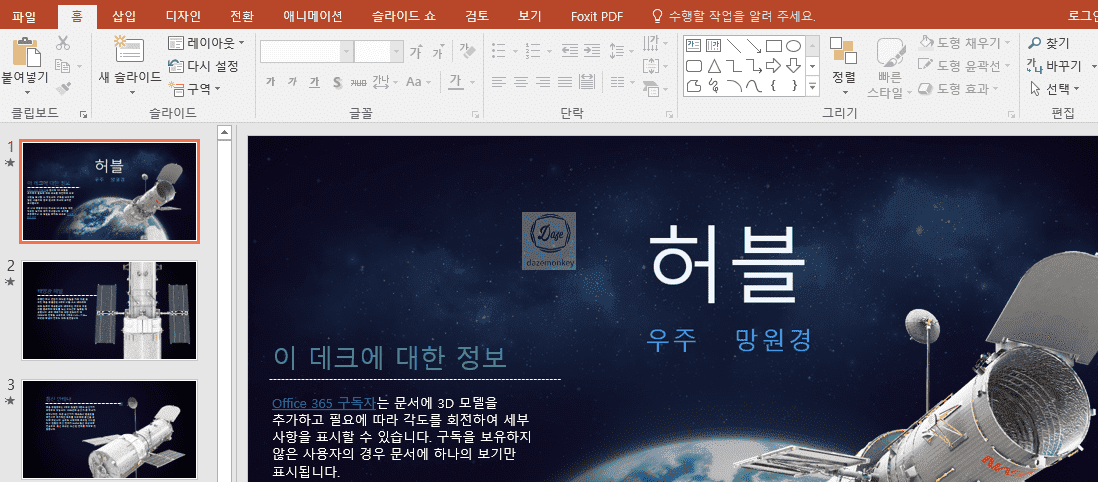
Task: Clear all formatting with the eraser icon
Action: point(467,51)
